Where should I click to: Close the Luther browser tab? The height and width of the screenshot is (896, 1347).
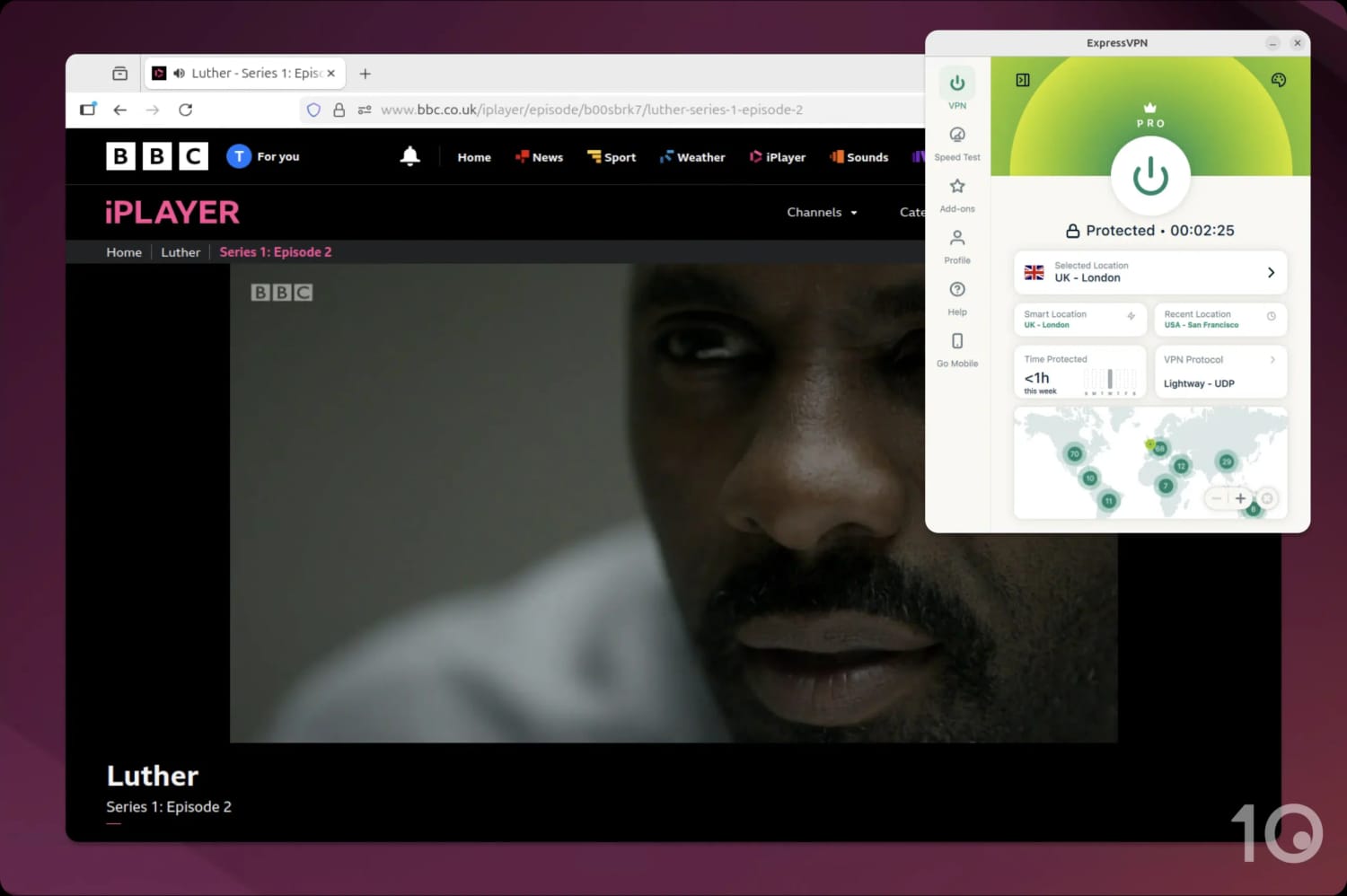click(x=331, y=74)
